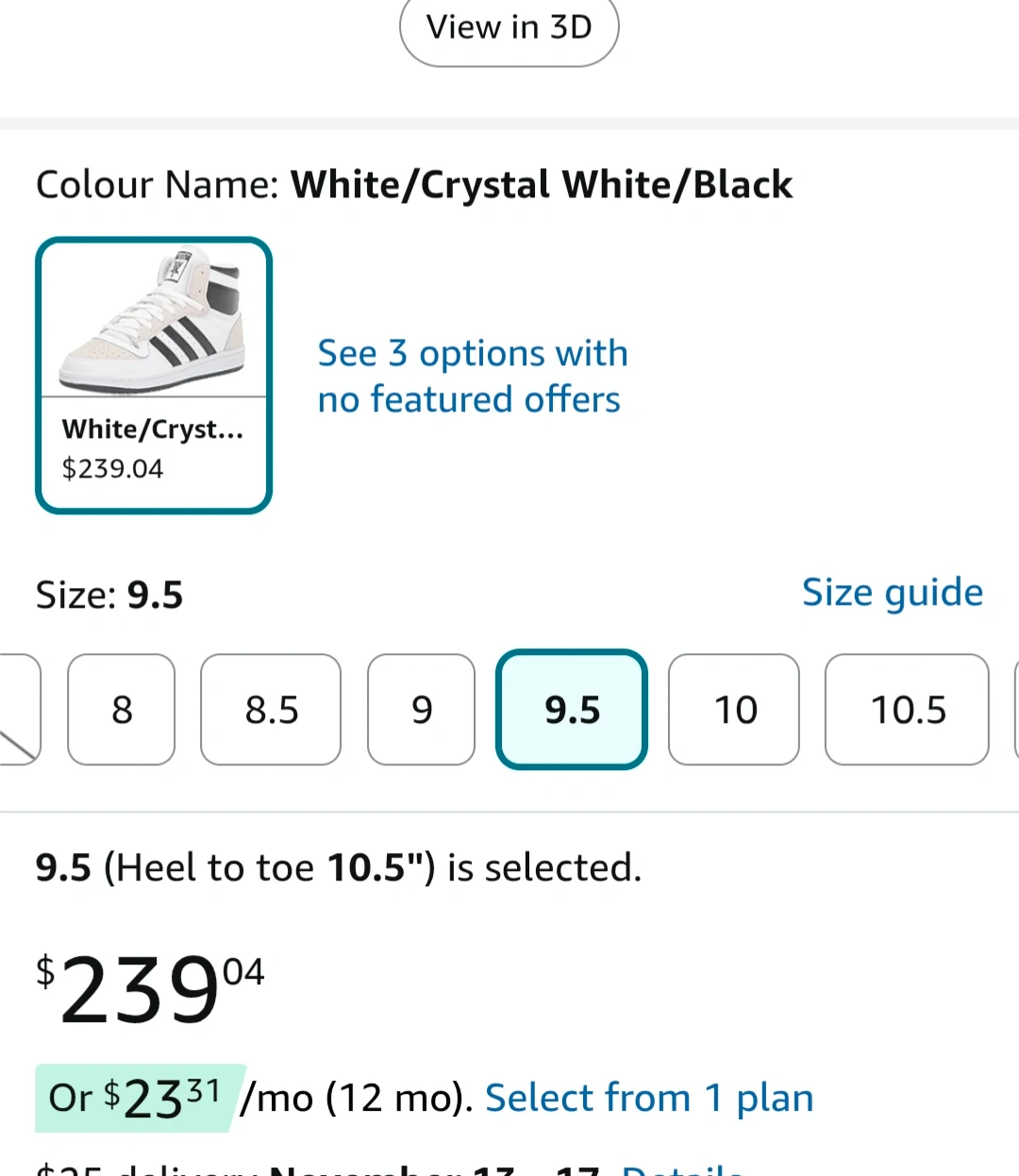This screenshot has width=1019, height=1176.
Task: Open See 3 options with no featured offers
Action: [472, 376]
